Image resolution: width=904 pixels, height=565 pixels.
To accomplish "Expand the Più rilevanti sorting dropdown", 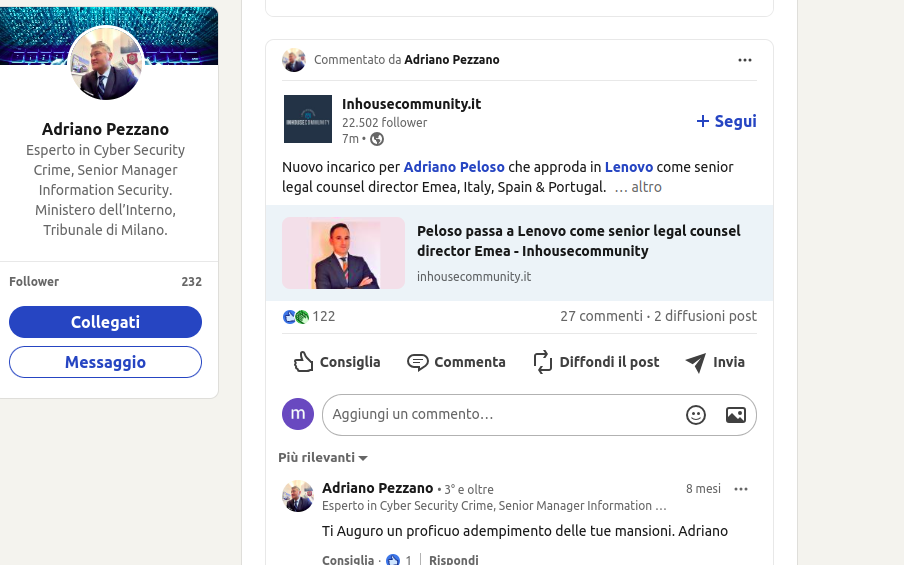I will [x=323, y=458].
